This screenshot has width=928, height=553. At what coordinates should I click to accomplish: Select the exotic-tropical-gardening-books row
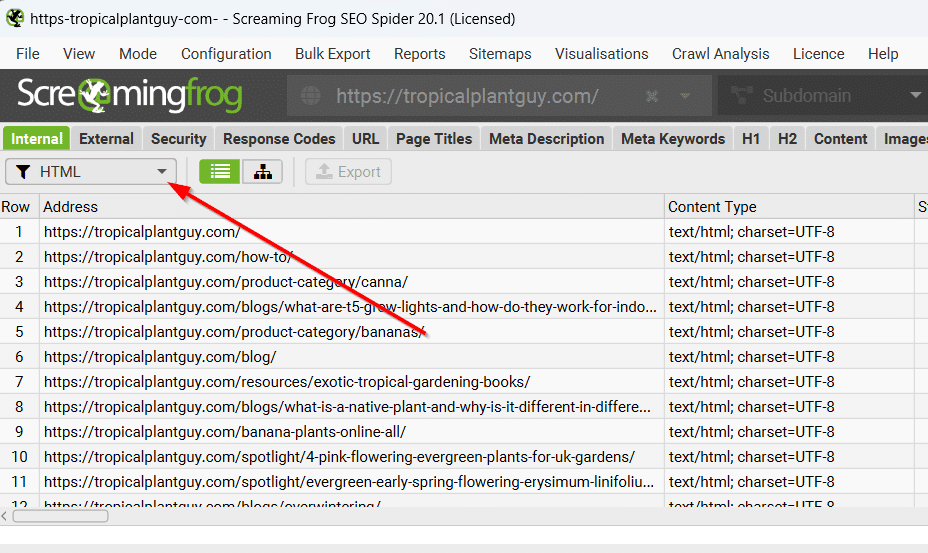coord(352,382)
